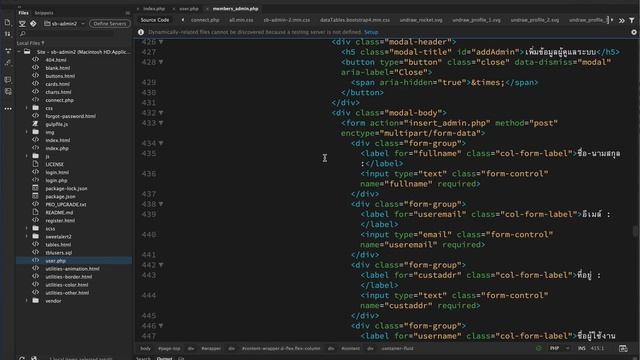Collapse the Site - sb-admin2 root folder
640x360 pixels.
(19, 52)
